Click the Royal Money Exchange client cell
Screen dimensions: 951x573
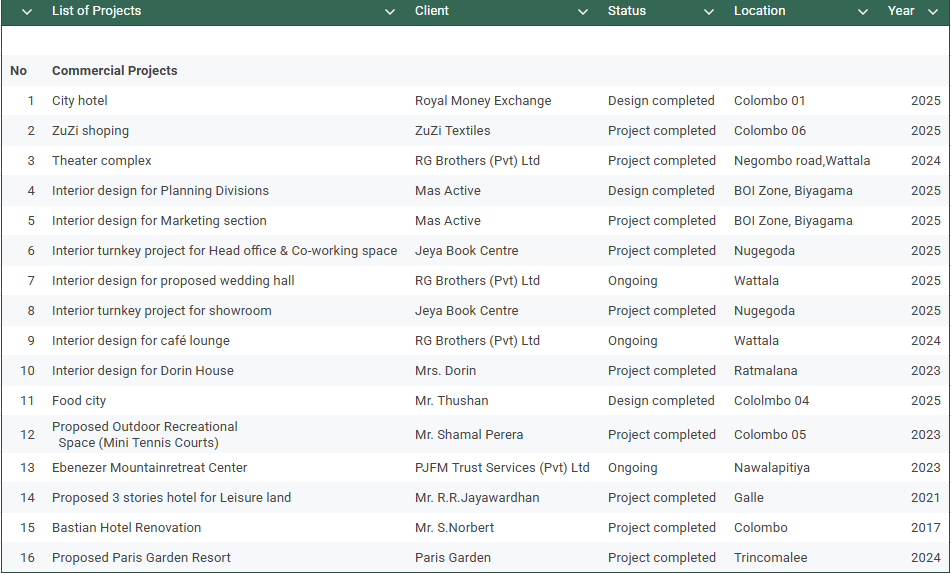483,101
